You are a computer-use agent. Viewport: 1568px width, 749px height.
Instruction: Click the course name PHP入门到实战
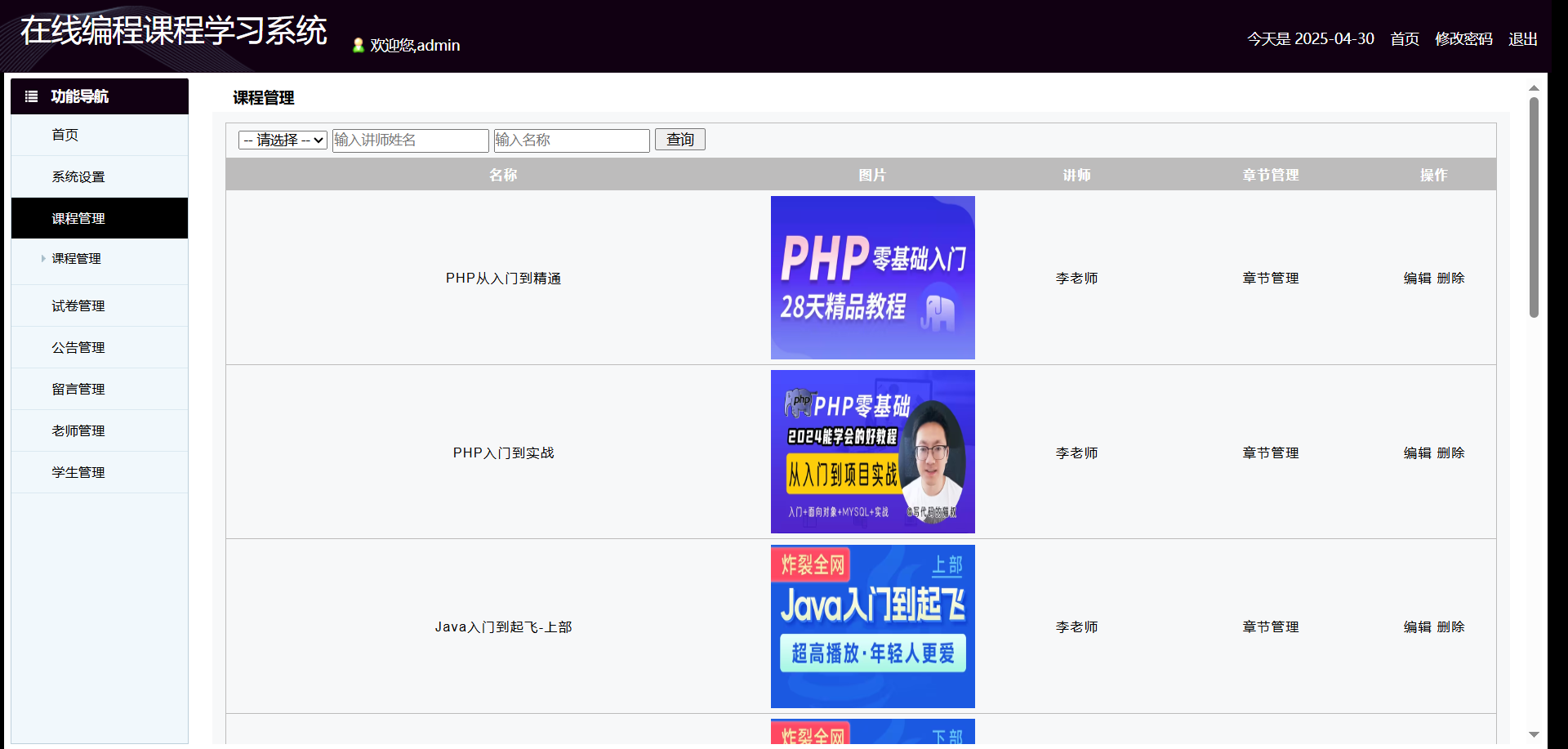(x=503, y=453)
